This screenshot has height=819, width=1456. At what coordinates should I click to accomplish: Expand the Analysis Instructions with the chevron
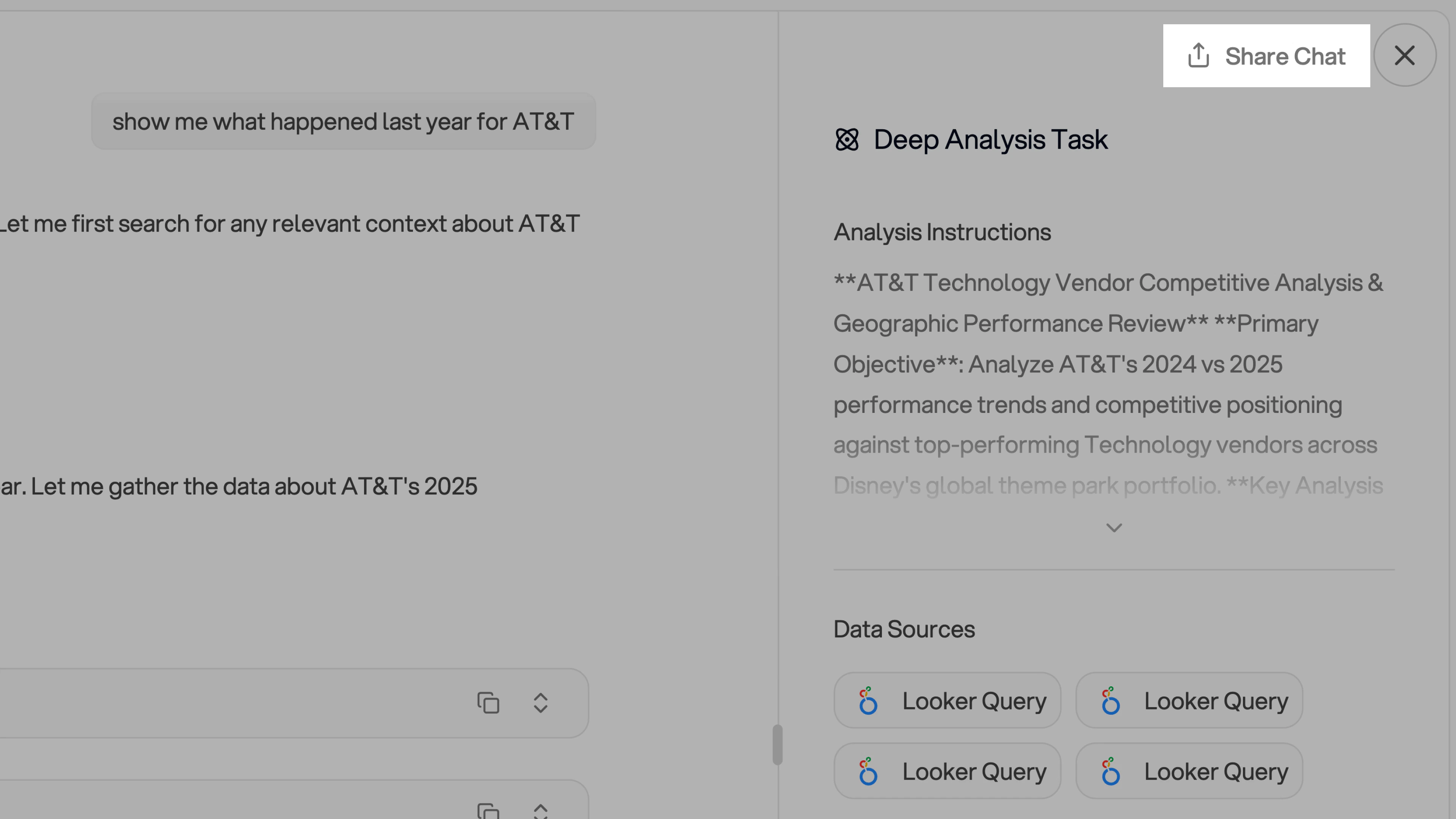coord(1114,528)
